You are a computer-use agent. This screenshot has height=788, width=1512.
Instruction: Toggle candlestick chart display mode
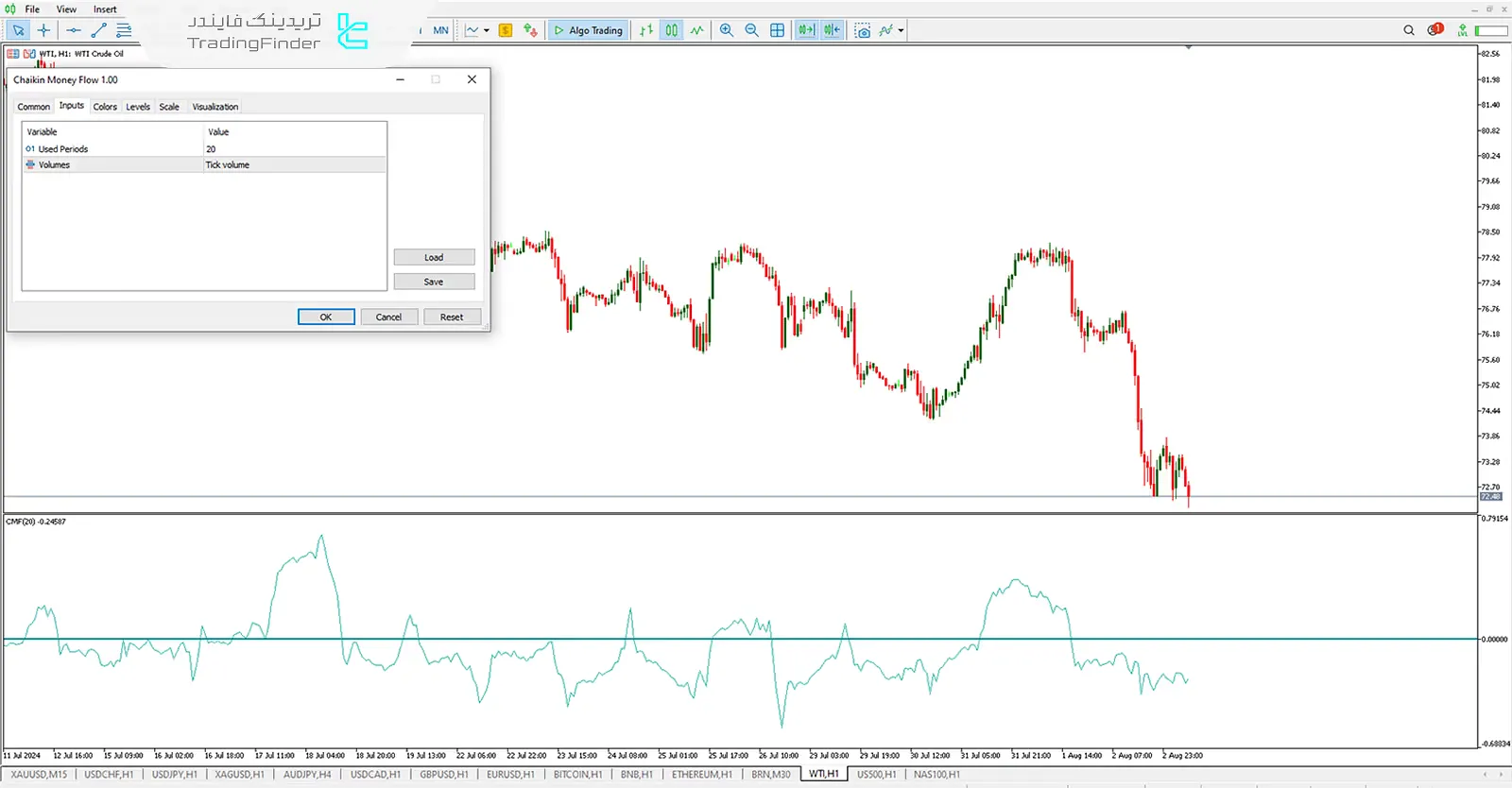671,30
